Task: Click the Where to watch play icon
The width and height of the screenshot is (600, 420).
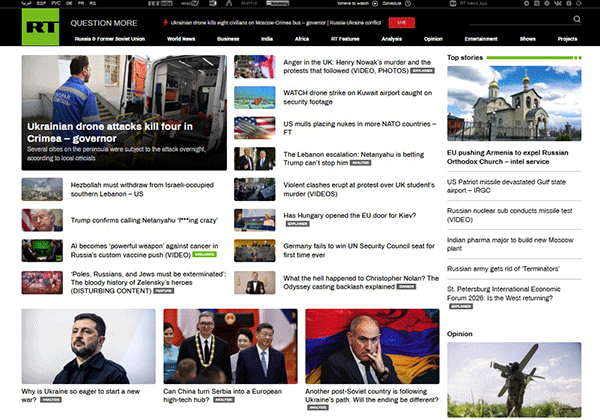Action: pyautogui.click(x=375, y=3)
